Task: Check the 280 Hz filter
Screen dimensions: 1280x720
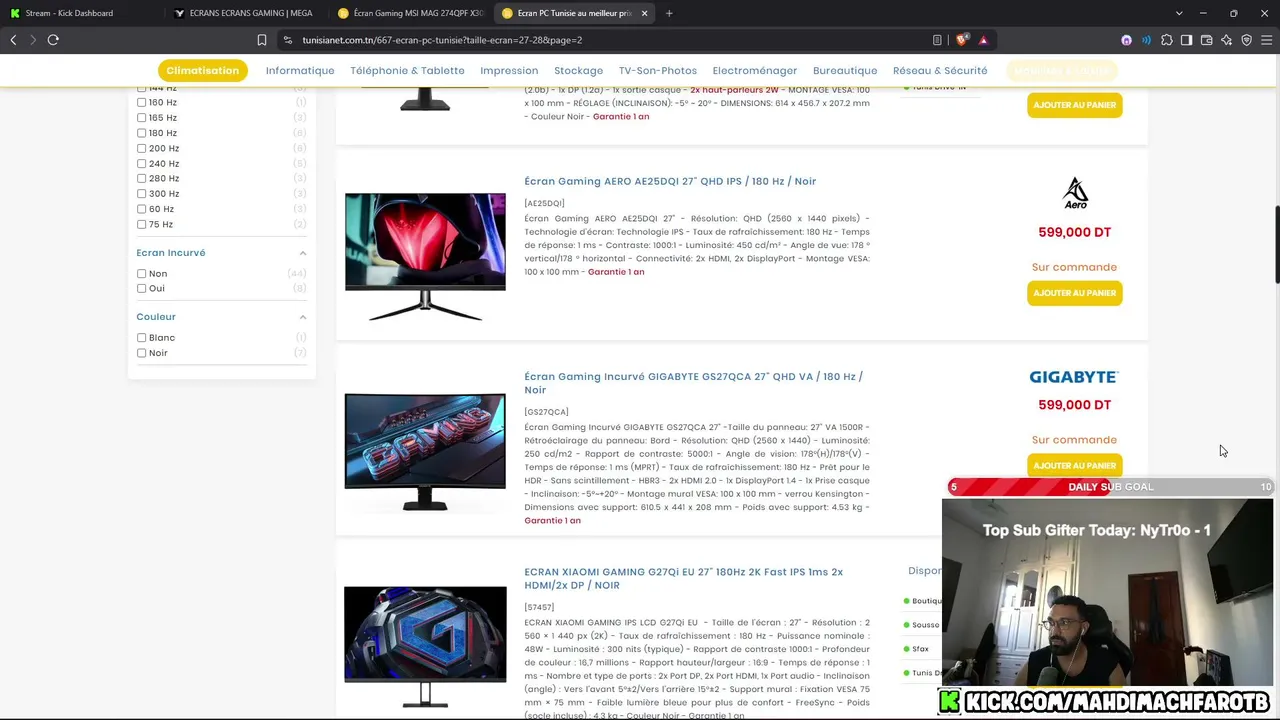Action: 141,179
